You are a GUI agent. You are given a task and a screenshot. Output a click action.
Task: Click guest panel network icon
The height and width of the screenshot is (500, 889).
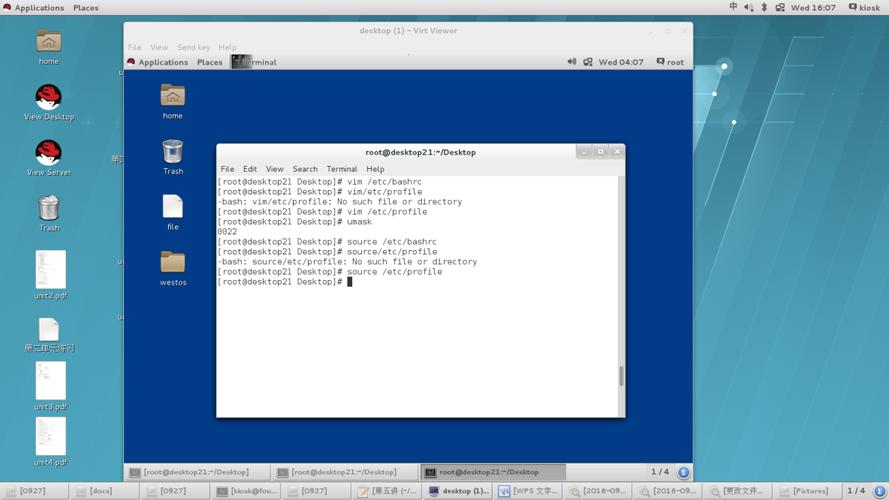click(x=587, y=62)
